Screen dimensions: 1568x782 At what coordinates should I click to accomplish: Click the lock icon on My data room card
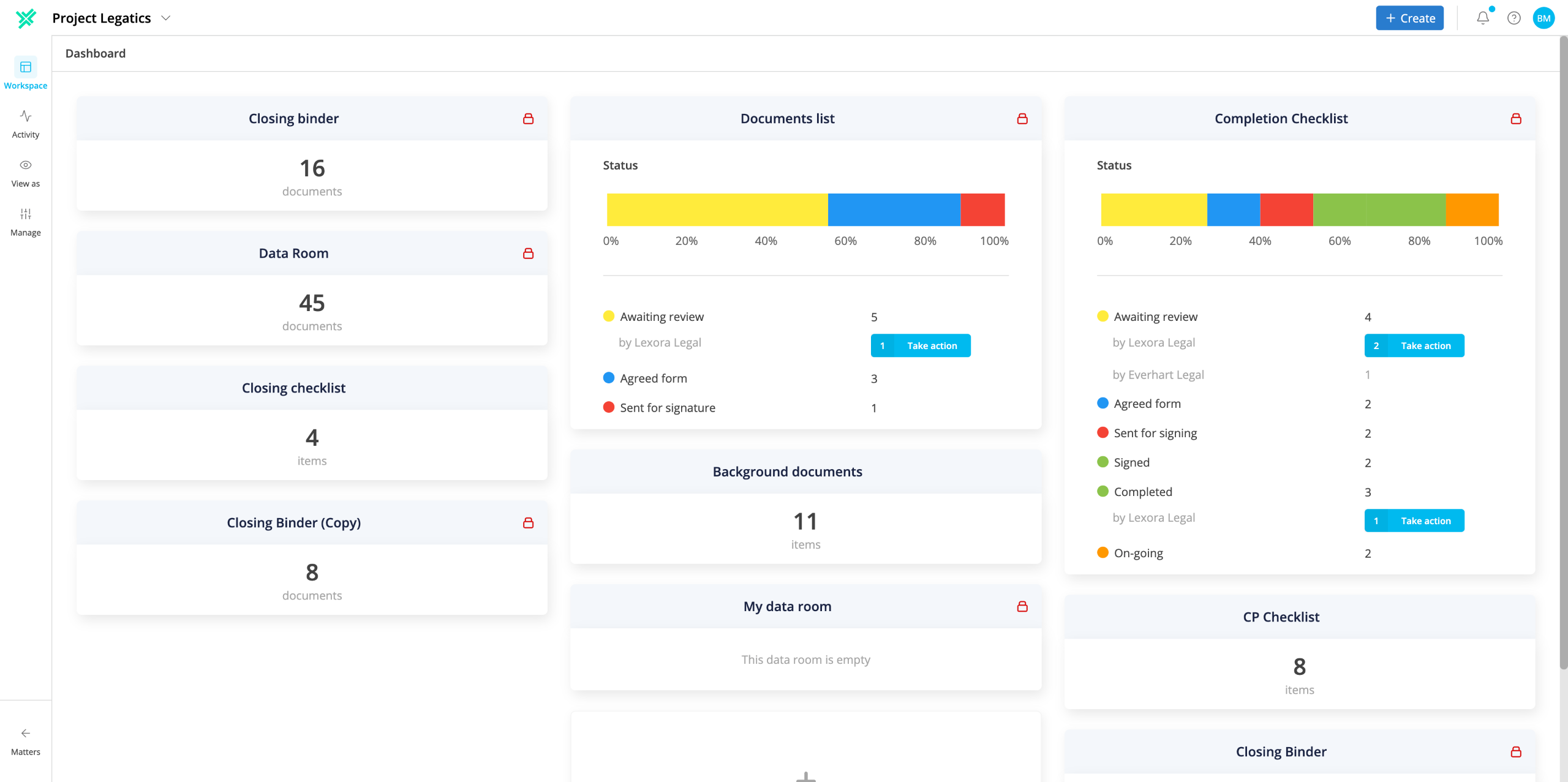1022,606
